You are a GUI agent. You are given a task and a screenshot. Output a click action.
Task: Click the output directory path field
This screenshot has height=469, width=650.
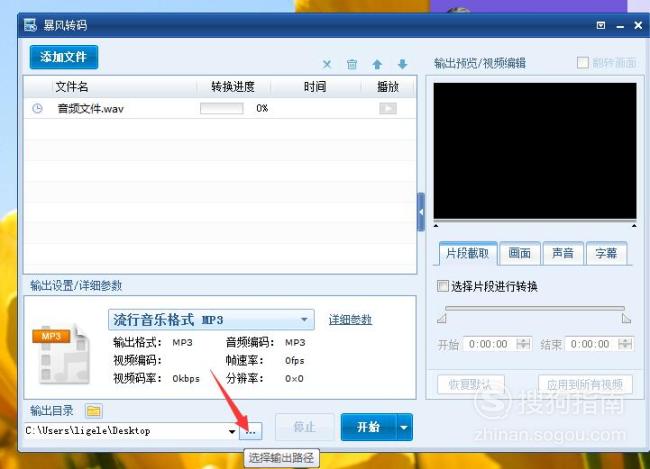pos(126,431)
